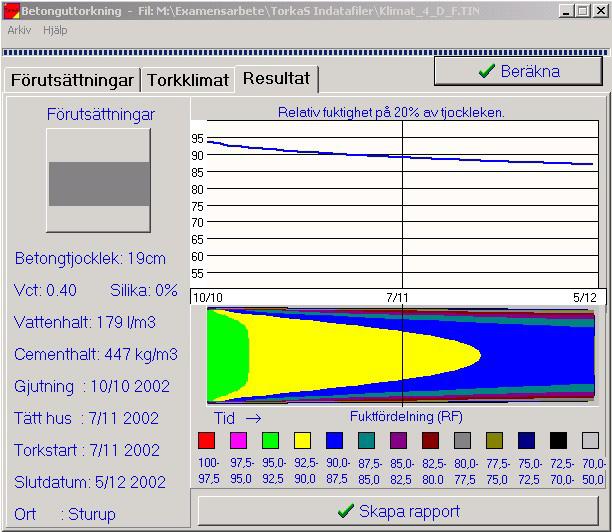The image size is (612, 532).
Task: Click the chart title Relativ fuktighet på 20%
Action: pyautogui.click(x=391, y=112)
